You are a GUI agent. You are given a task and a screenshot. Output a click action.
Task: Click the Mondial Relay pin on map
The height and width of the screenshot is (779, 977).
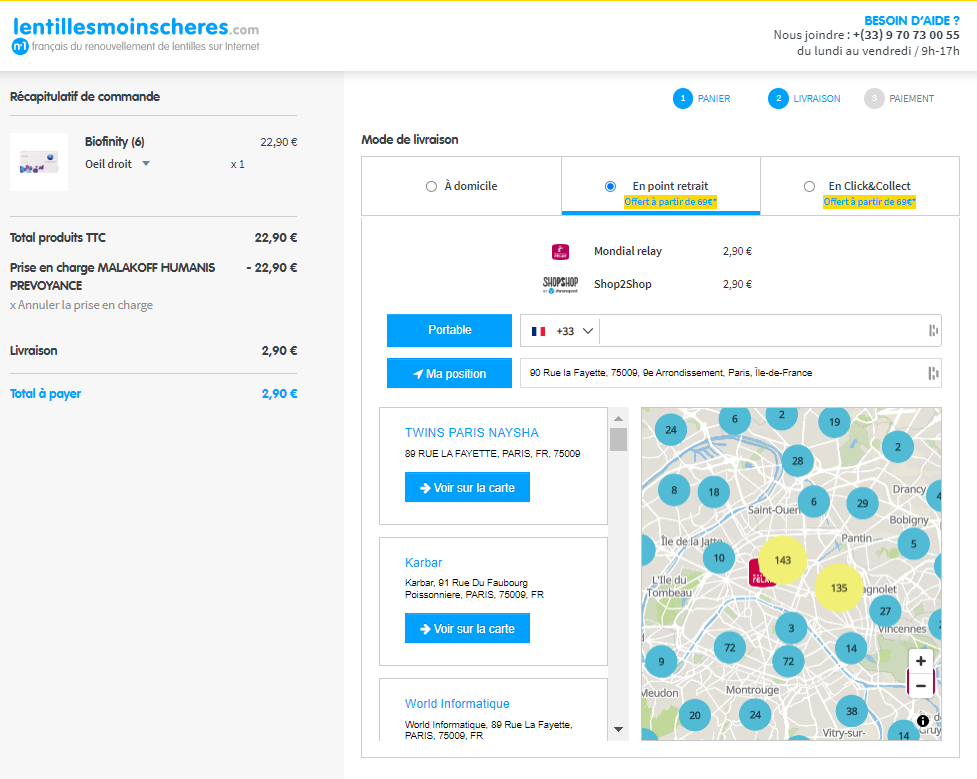[759, 573]
